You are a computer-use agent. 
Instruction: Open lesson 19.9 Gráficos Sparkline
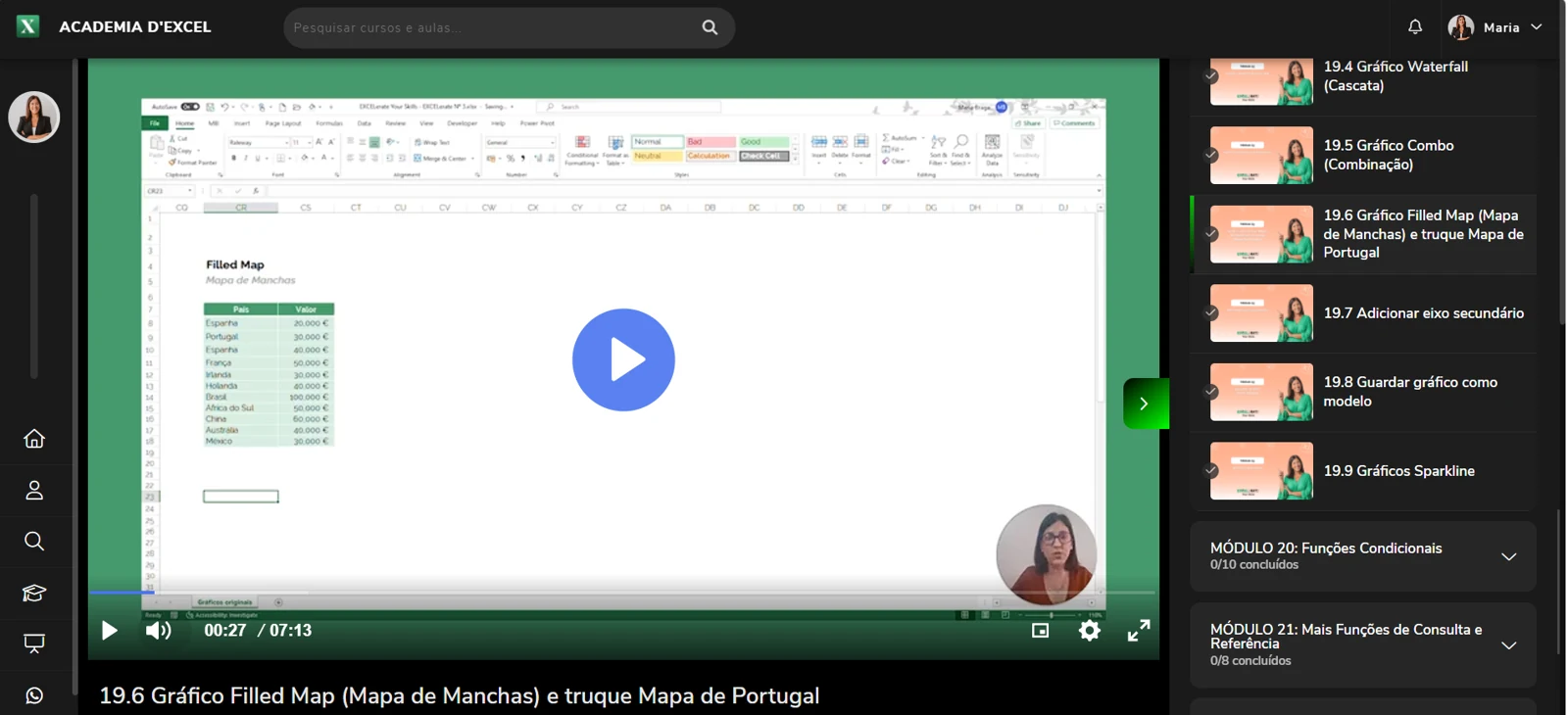[1363, 471]
